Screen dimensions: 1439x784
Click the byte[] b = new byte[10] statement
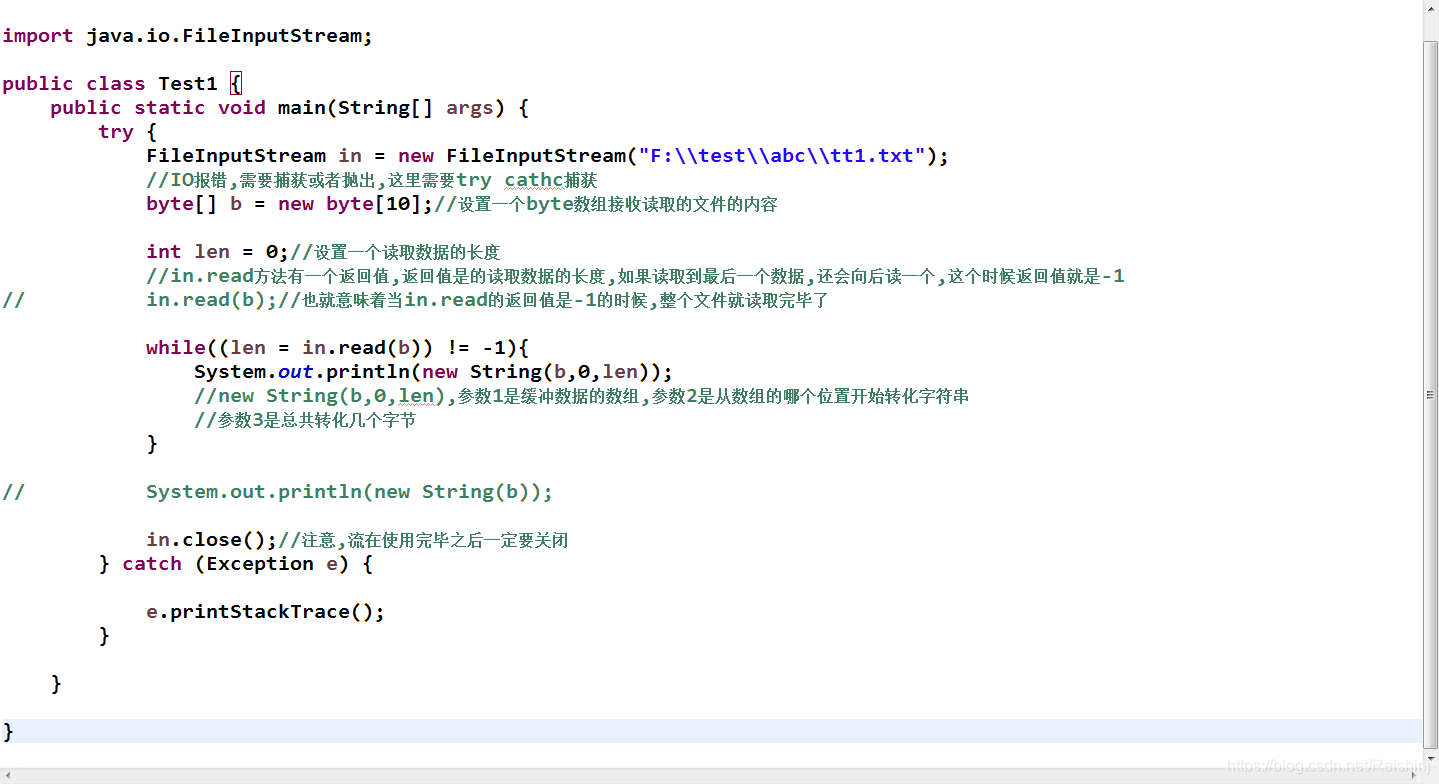tap(290, 204)
